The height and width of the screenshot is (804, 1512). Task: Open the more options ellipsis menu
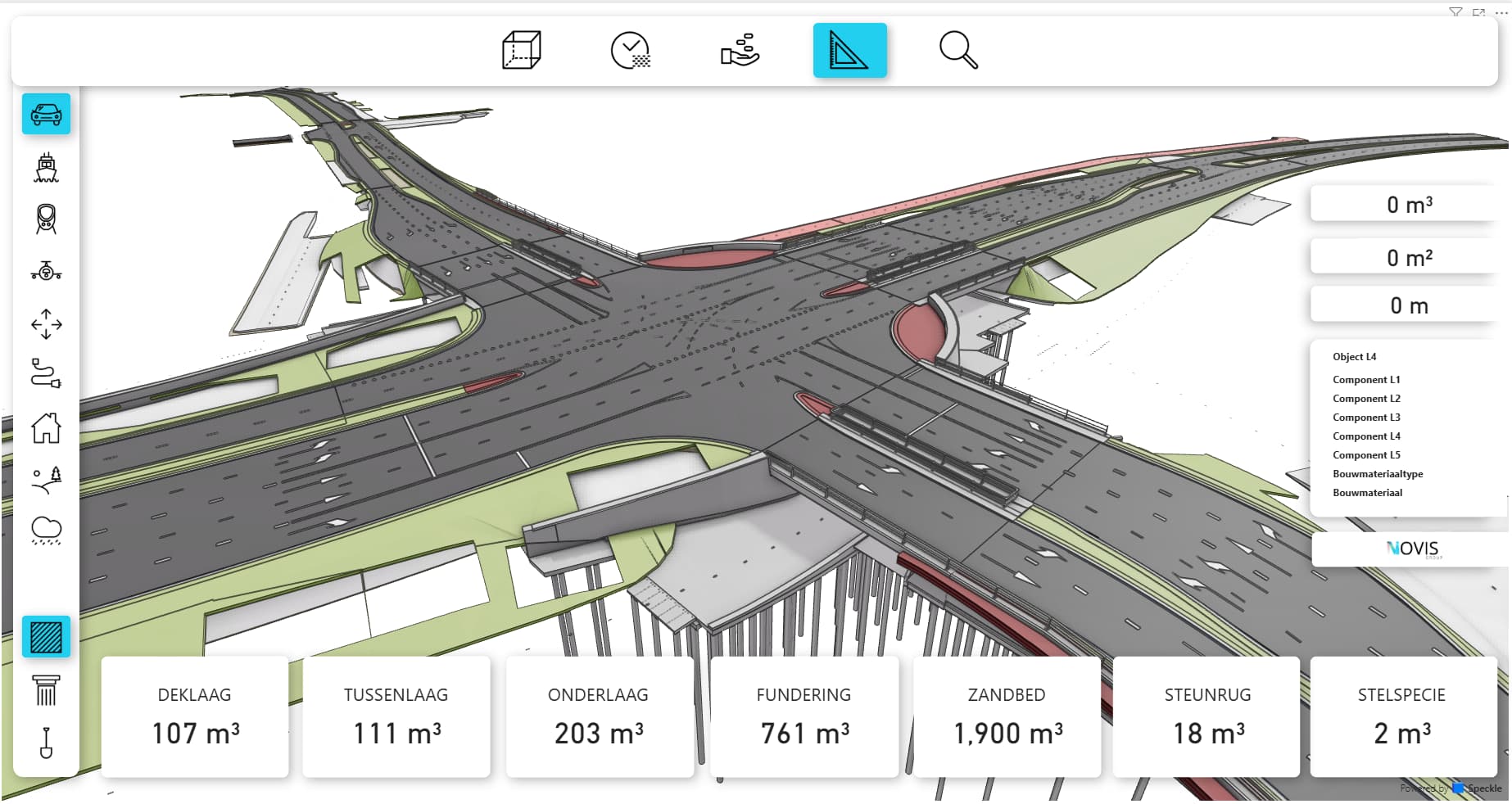click(1501, 12)
